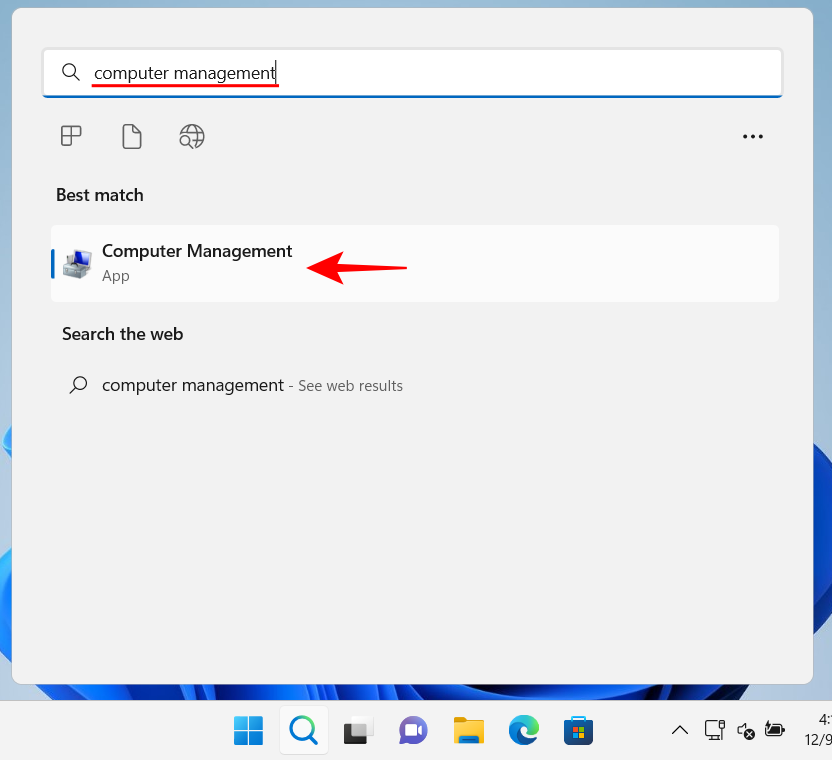This screenshot has width=832, height=760.
Task: Open the Start menu
Action: pyautogui.click(x=248, y=730)
